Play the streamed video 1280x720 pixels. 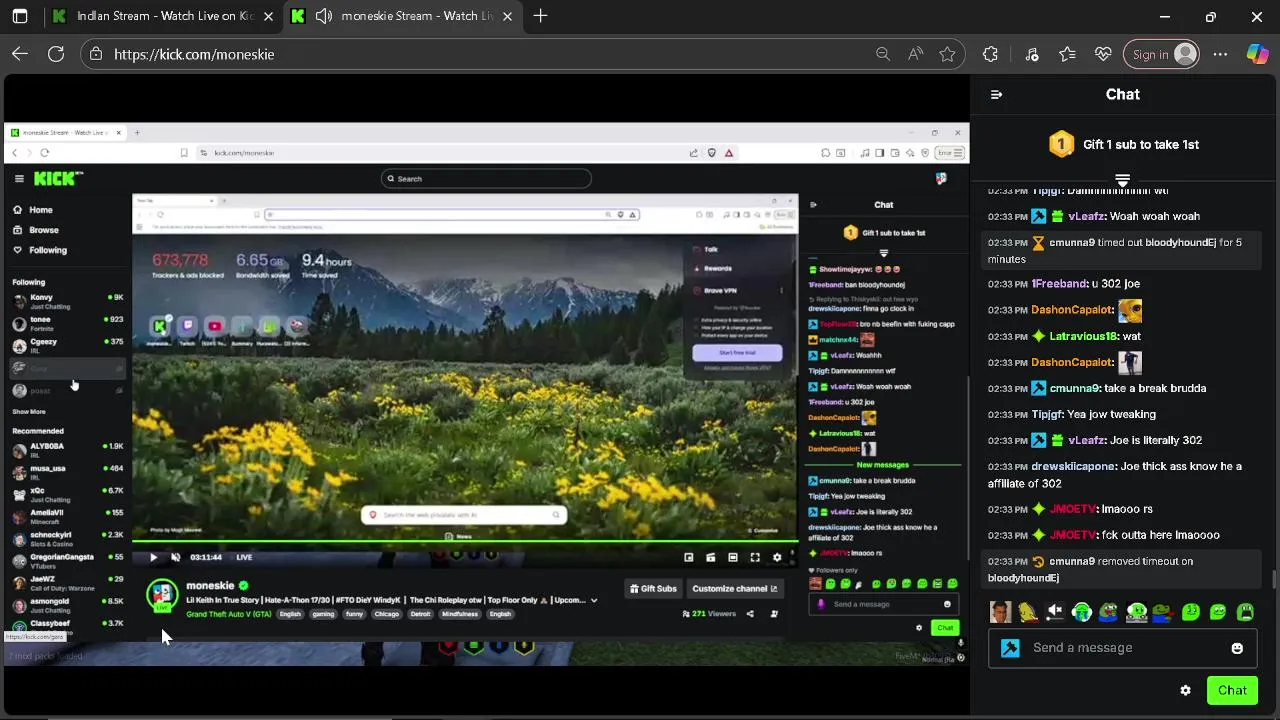153,557
